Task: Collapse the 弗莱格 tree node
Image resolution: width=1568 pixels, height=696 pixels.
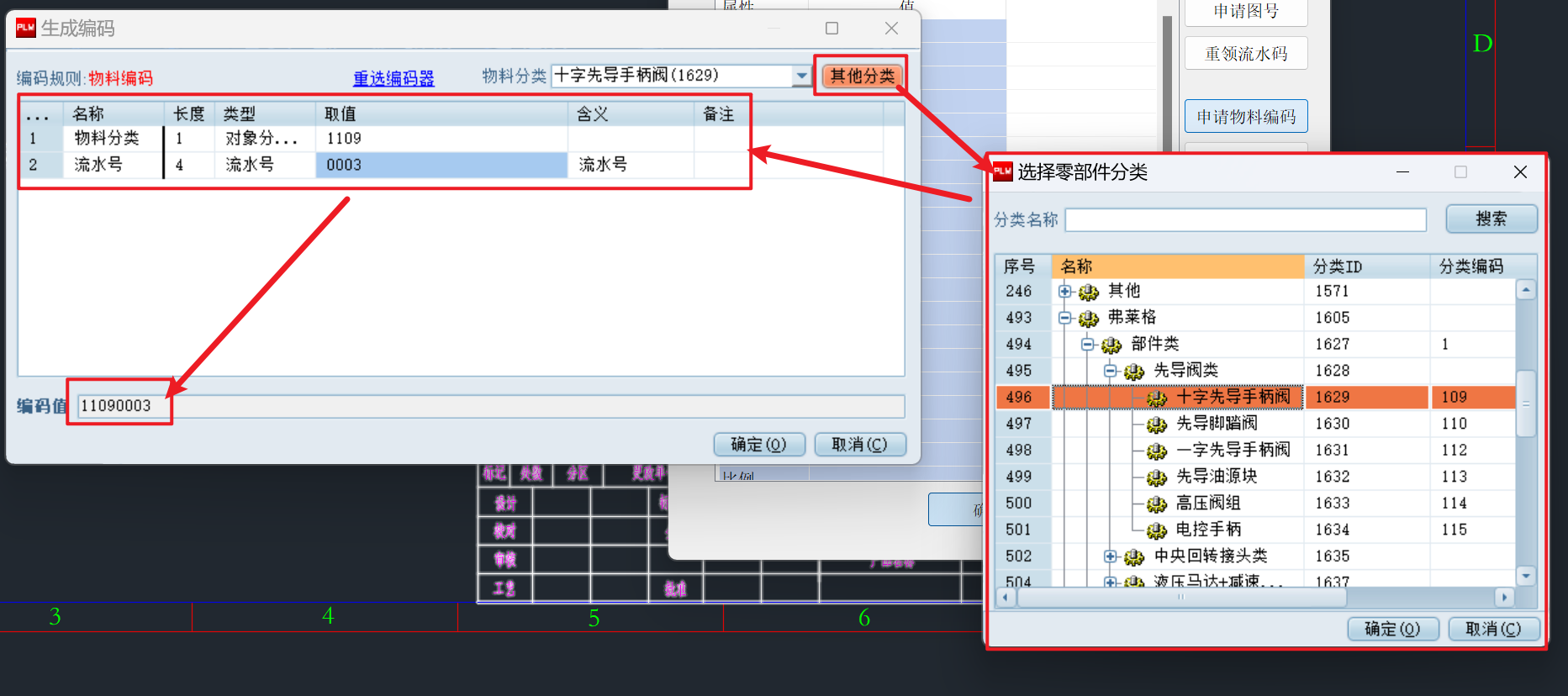Action: 1065,318
